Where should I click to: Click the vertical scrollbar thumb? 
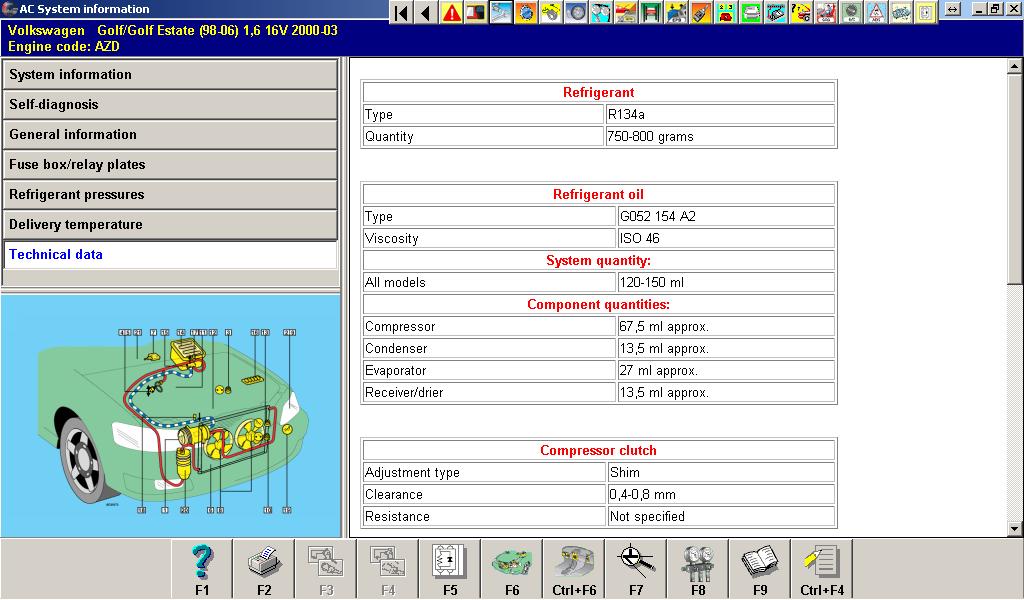(1014, 178)
